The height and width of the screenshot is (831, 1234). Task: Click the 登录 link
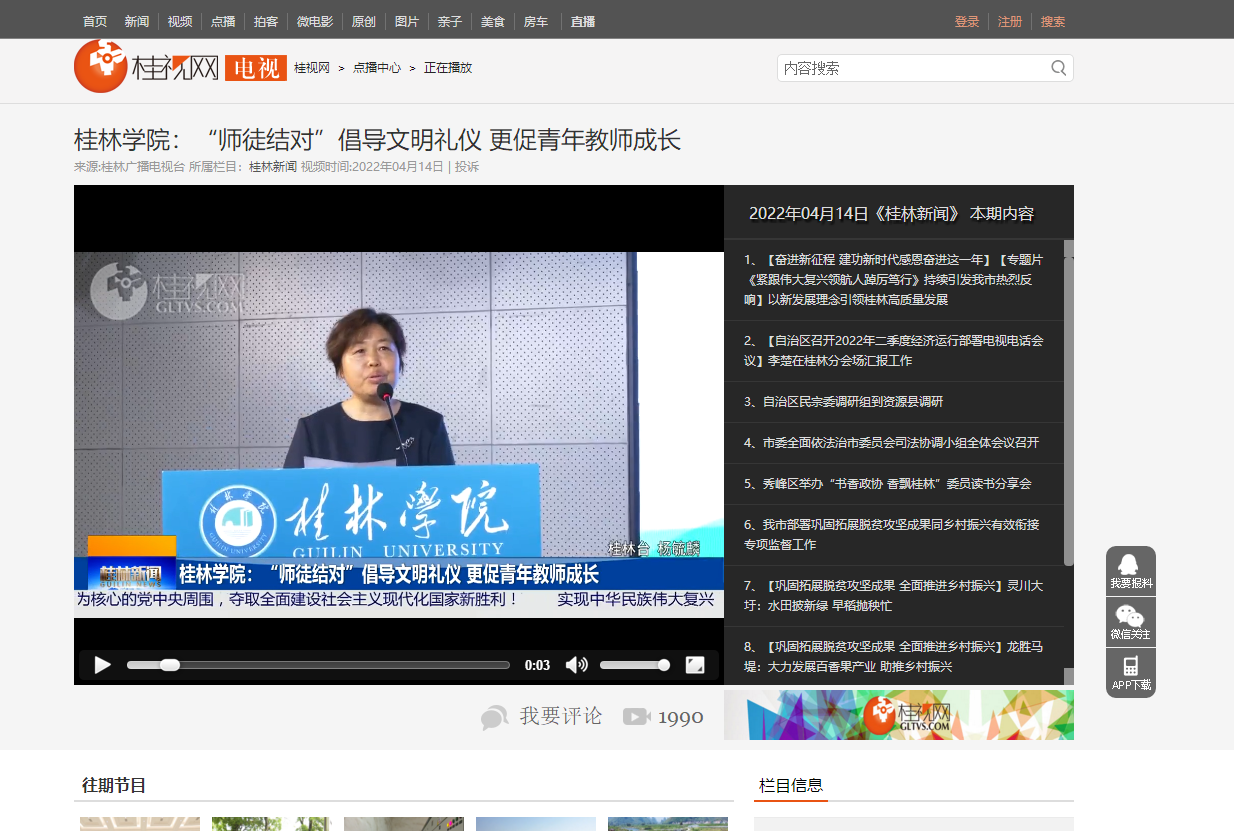[x=967, y=21]
